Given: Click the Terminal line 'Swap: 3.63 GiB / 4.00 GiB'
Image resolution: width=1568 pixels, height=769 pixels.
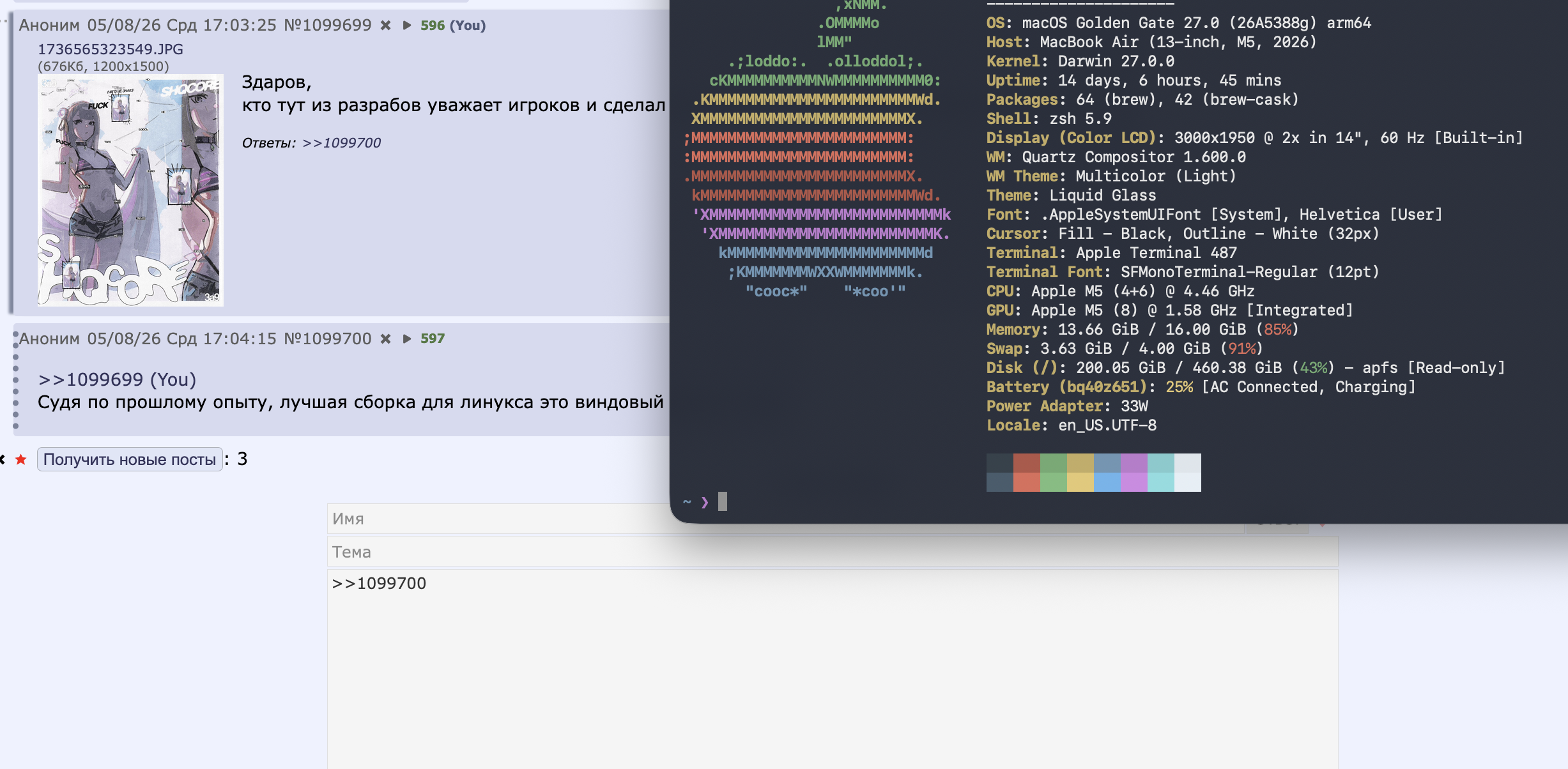Looking at the screenshot, I should point(1125,349).
